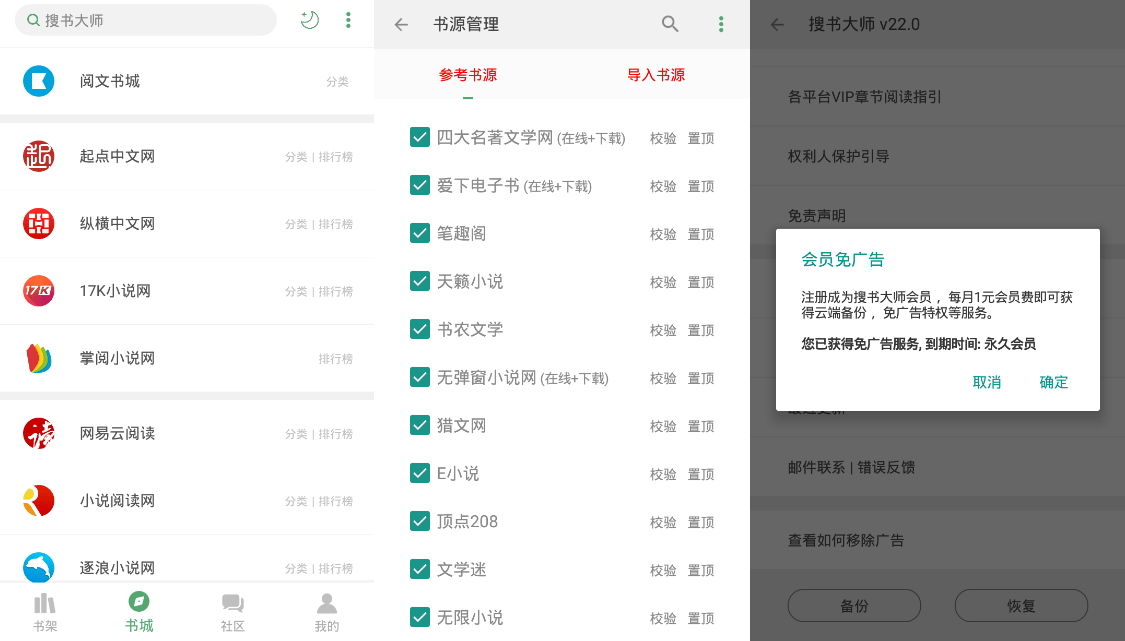Tap the history icon beside the search bar
Viewport: 1125px width, 641px height.
coord(309,19)
